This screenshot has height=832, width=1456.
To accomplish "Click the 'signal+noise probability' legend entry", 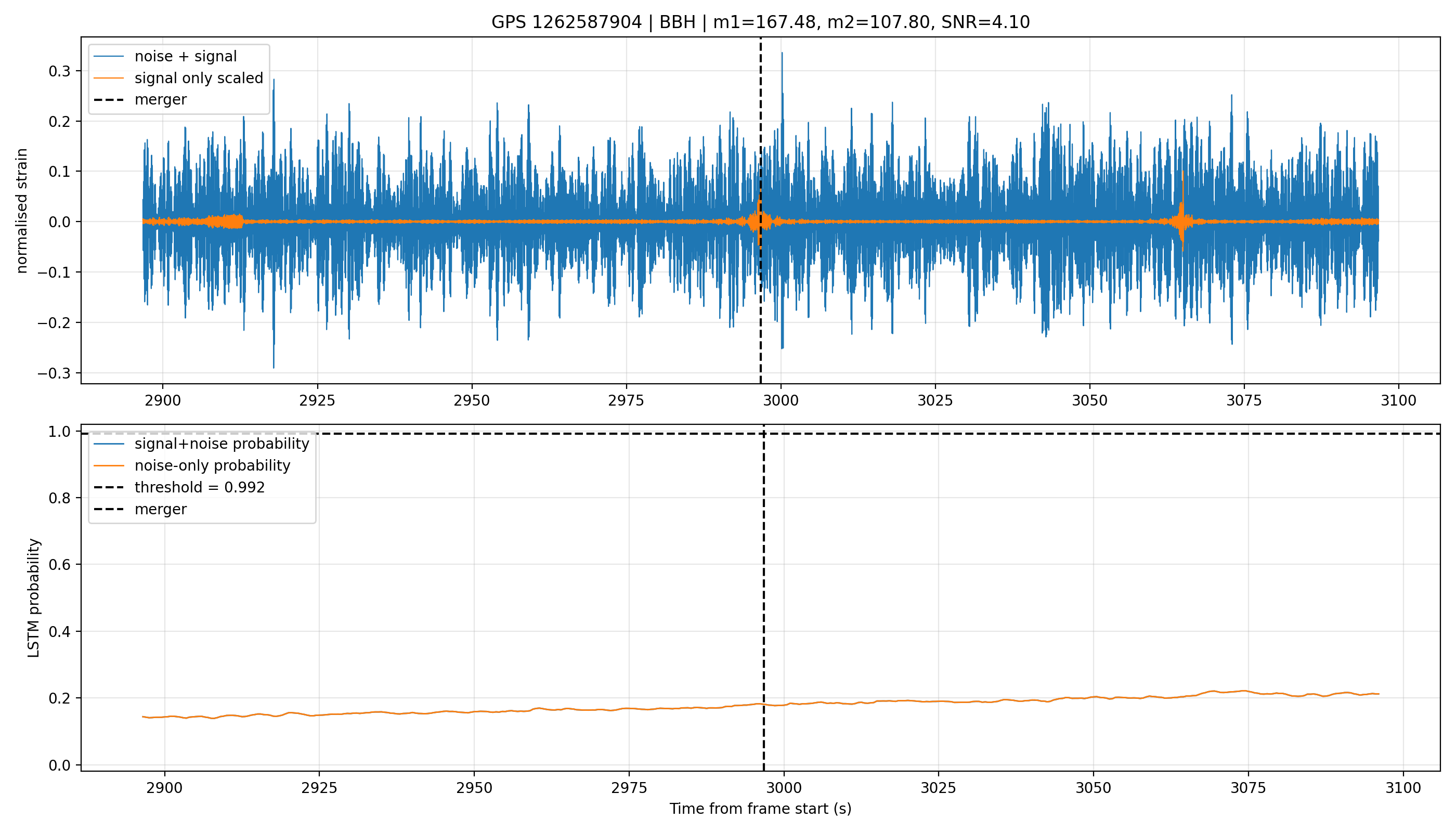I will click(x=222, y=444).
